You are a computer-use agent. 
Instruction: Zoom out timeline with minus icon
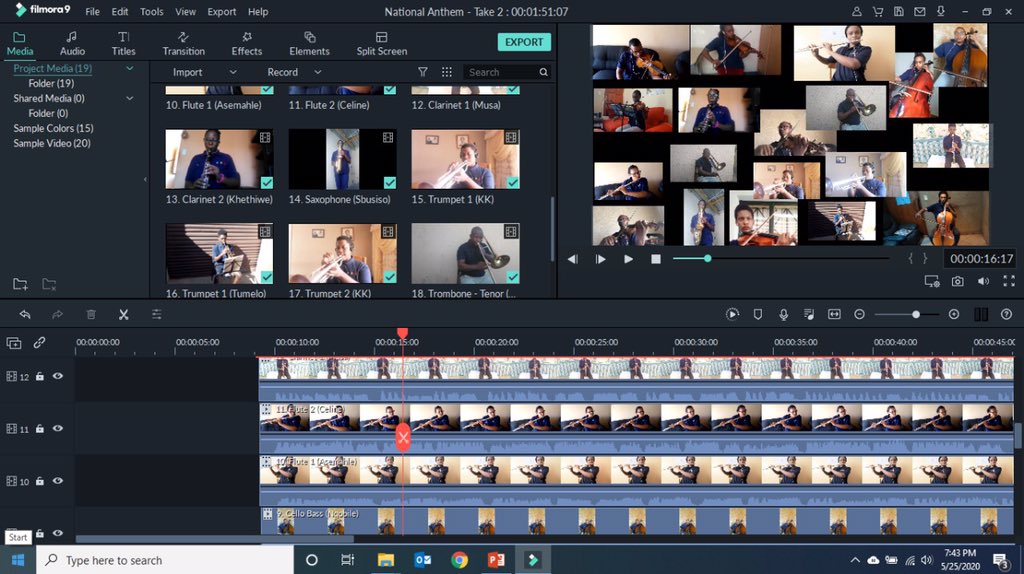click(859, 314)
